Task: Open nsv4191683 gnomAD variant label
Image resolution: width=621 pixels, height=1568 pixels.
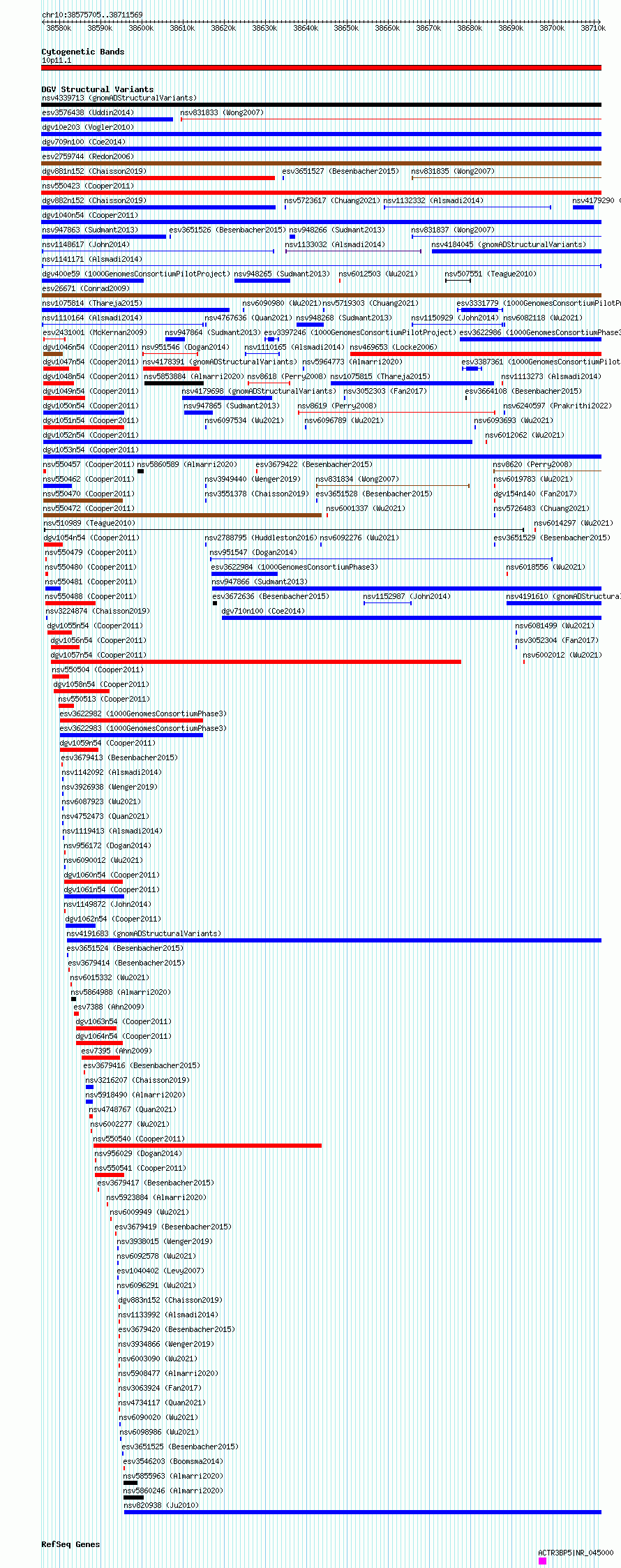Action: tap(144, 933)
